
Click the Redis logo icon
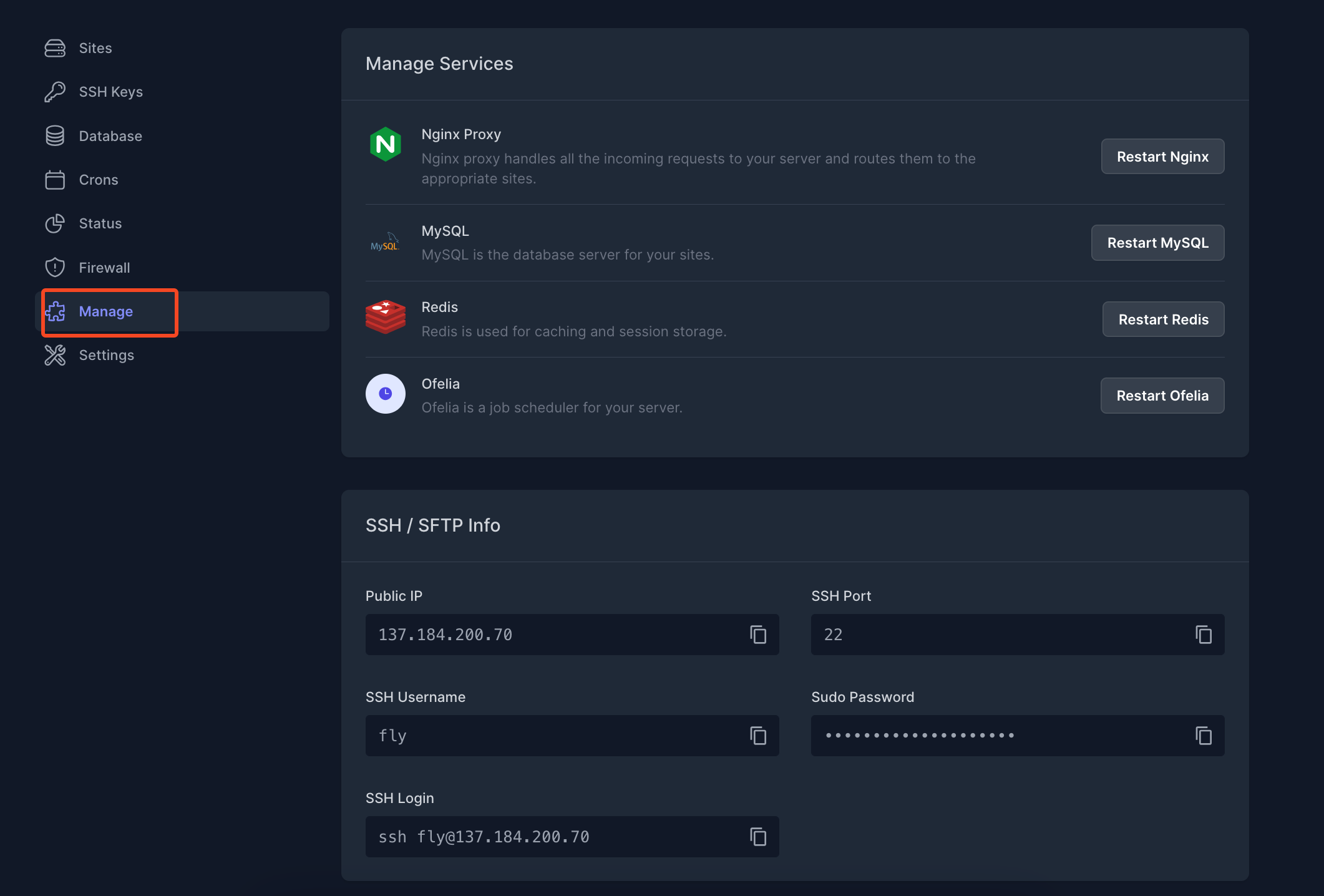click(386, 317)
